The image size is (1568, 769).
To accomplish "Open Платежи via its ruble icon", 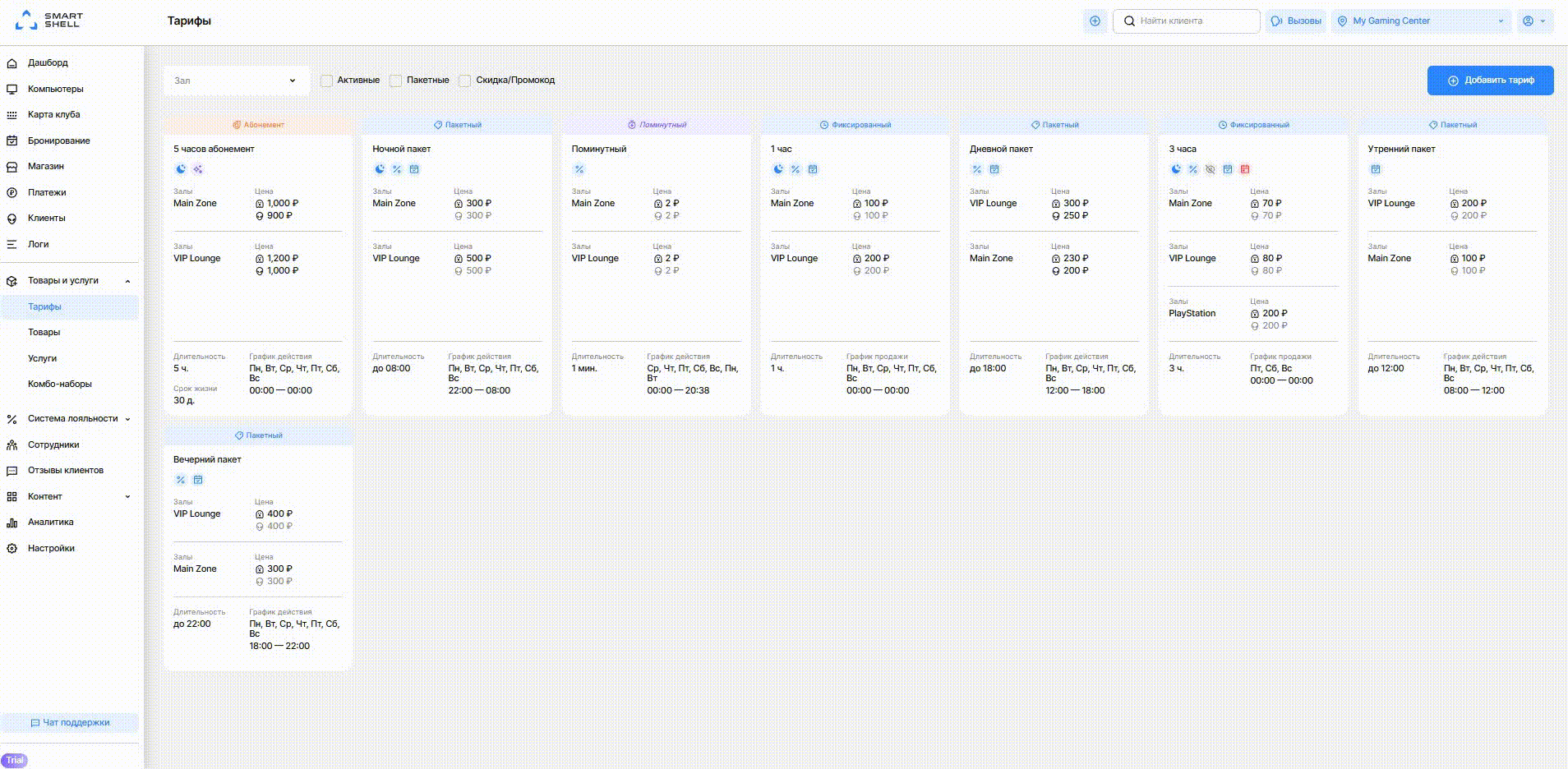I will [x=12, y=192].
